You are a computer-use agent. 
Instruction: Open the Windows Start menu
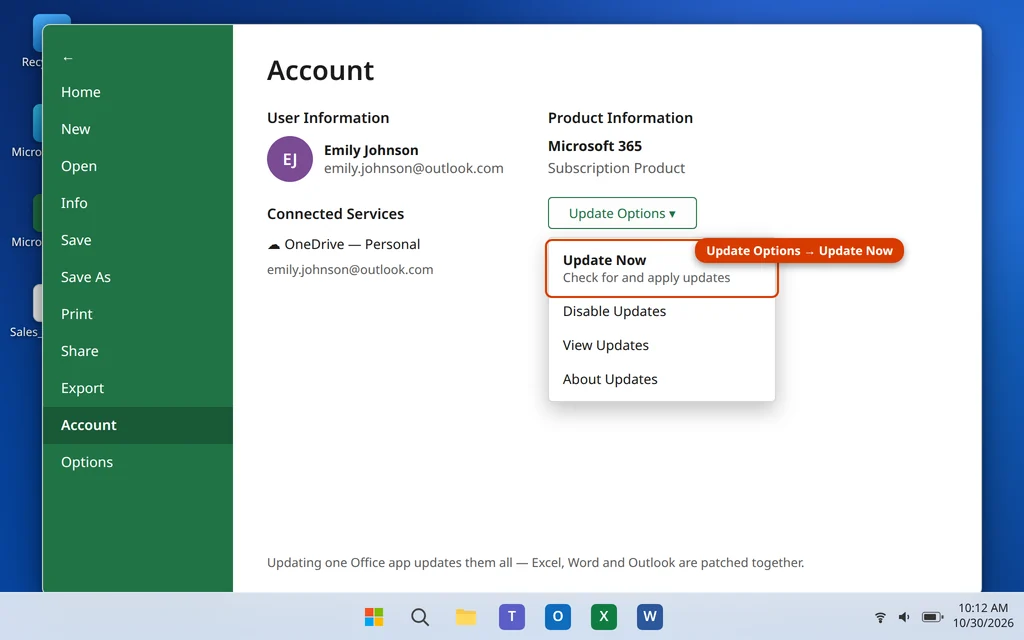click(x=374, y=616)
